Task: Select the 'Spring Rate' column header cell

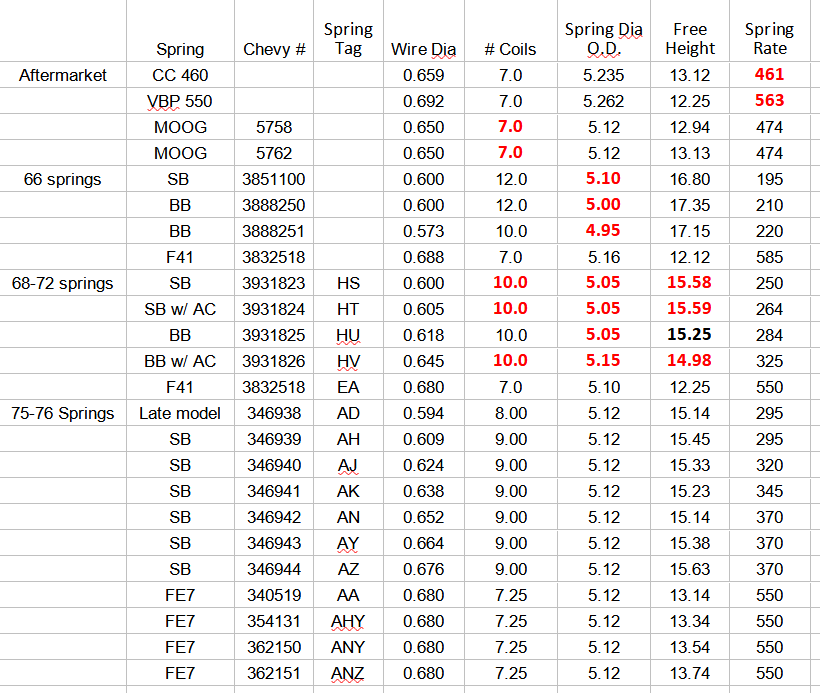Action: [769, 39]
